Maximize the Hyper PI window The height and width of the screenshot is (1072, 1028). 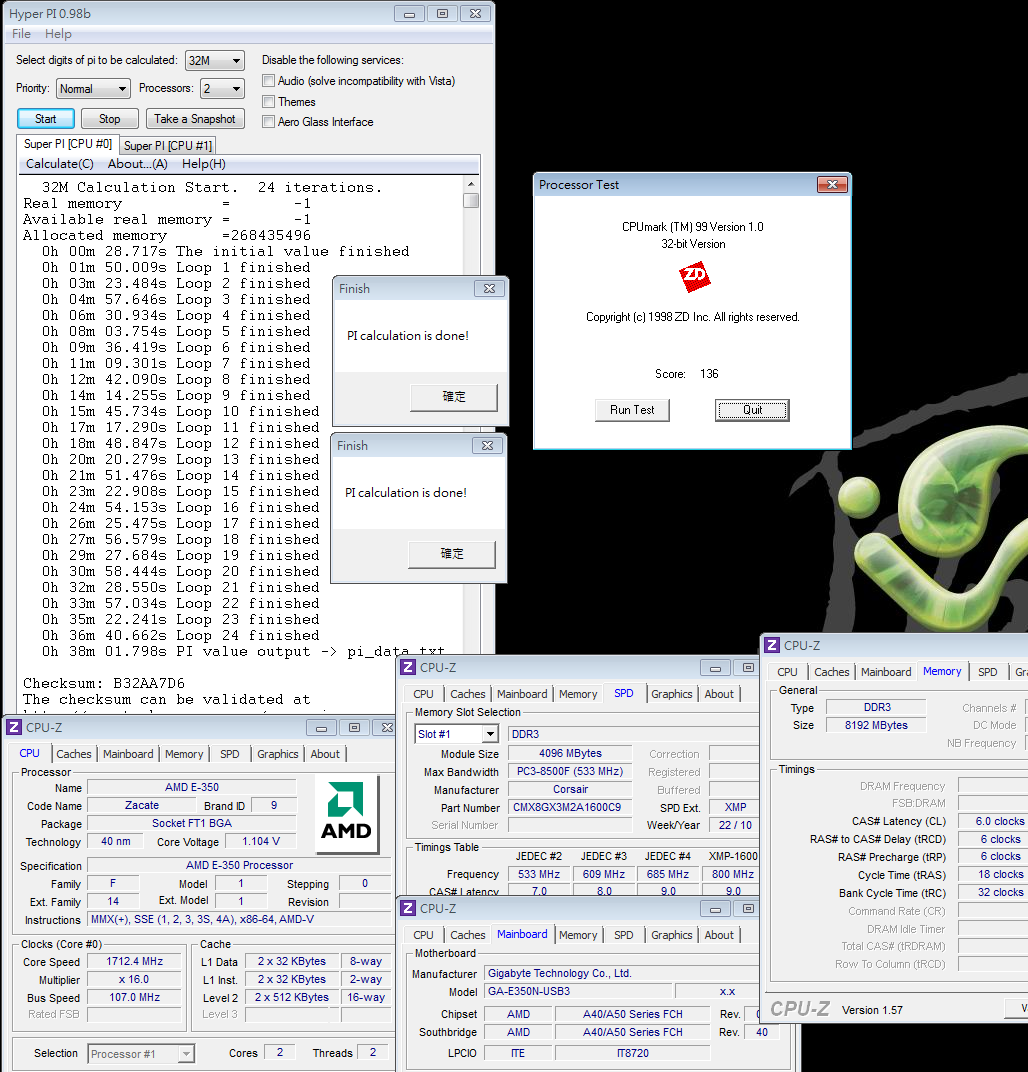coord(442,14)
